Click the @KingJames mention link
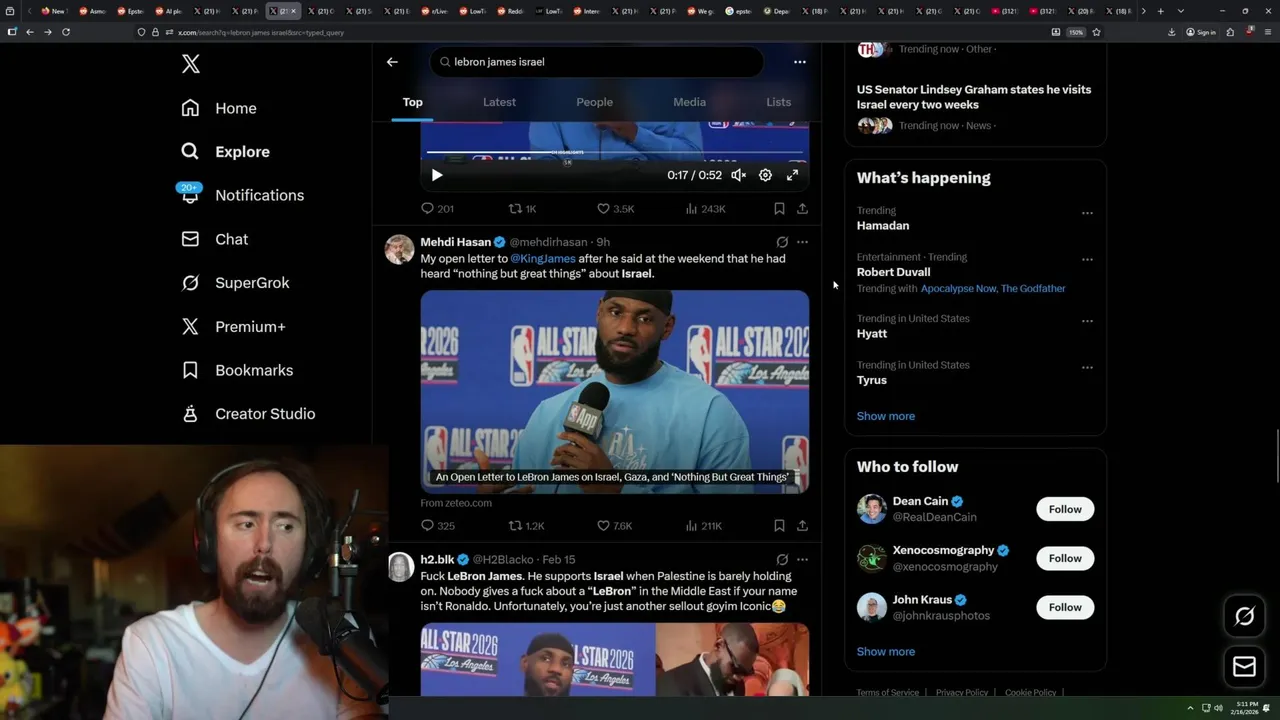This screenshot has height=720, width=1280. coord(543,259)
